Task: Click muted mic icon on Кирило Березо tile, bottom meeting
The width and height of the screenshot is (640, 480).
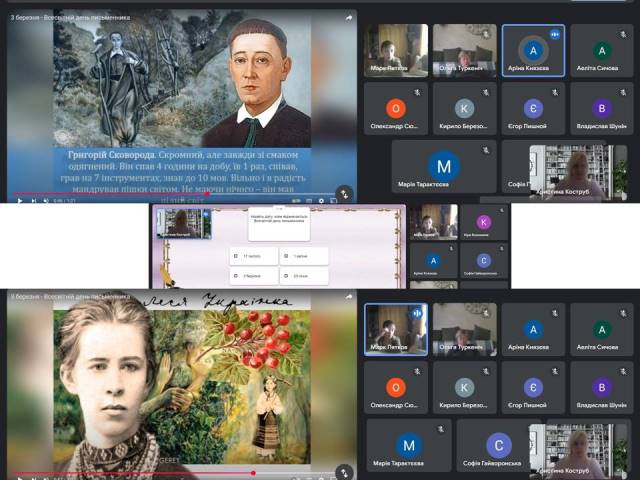Action: tap(486, 371)
